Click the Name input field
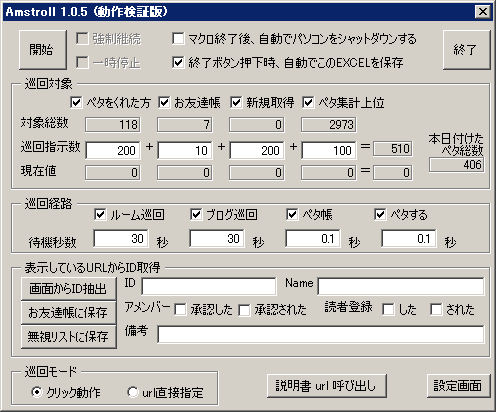Image resolution: width=496 pixels, height=412 pixels. [401, 286]
